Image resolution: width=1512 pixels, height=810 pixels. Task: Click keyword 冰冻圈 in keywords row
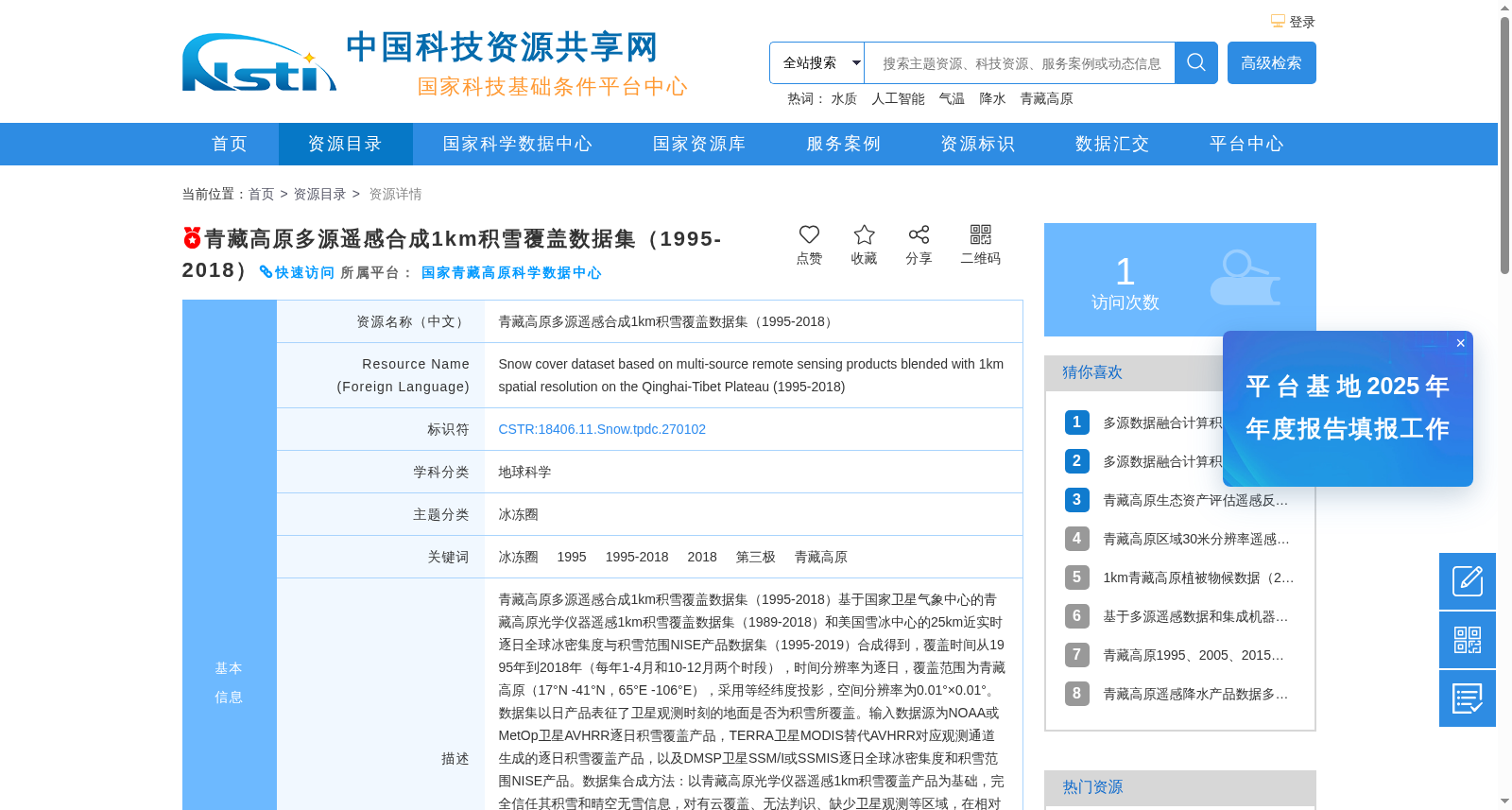coord(518,557)
